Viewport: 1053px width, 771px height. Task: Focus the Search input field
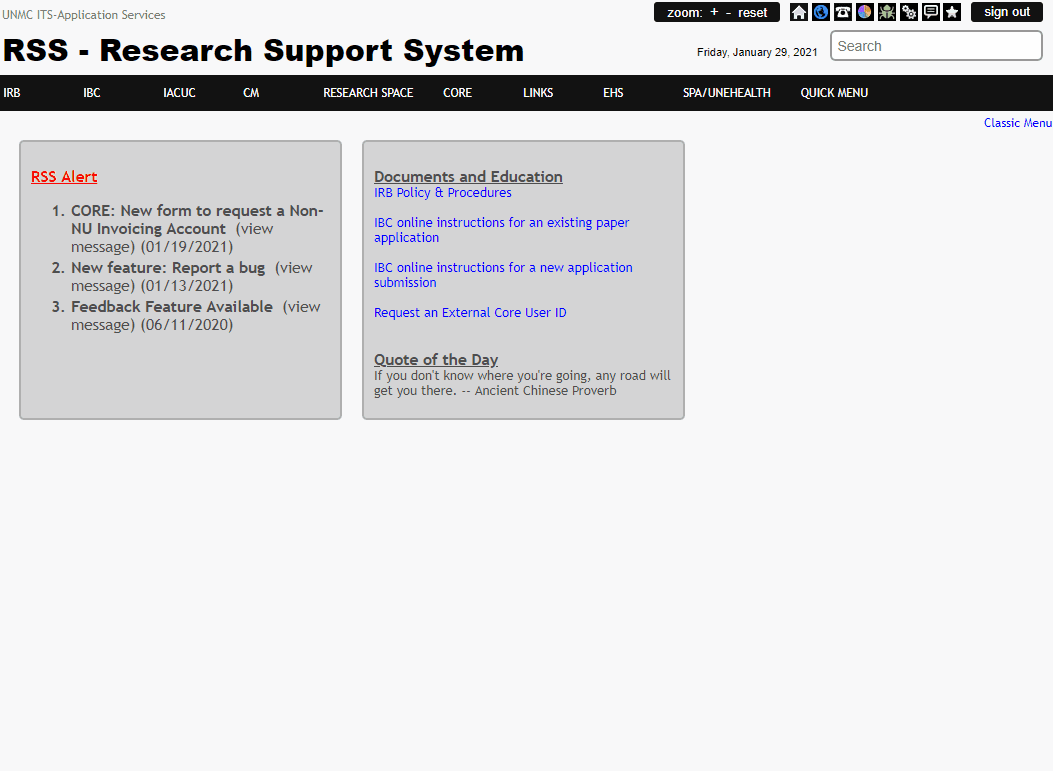pyautogui.click(x=936, y=46)
